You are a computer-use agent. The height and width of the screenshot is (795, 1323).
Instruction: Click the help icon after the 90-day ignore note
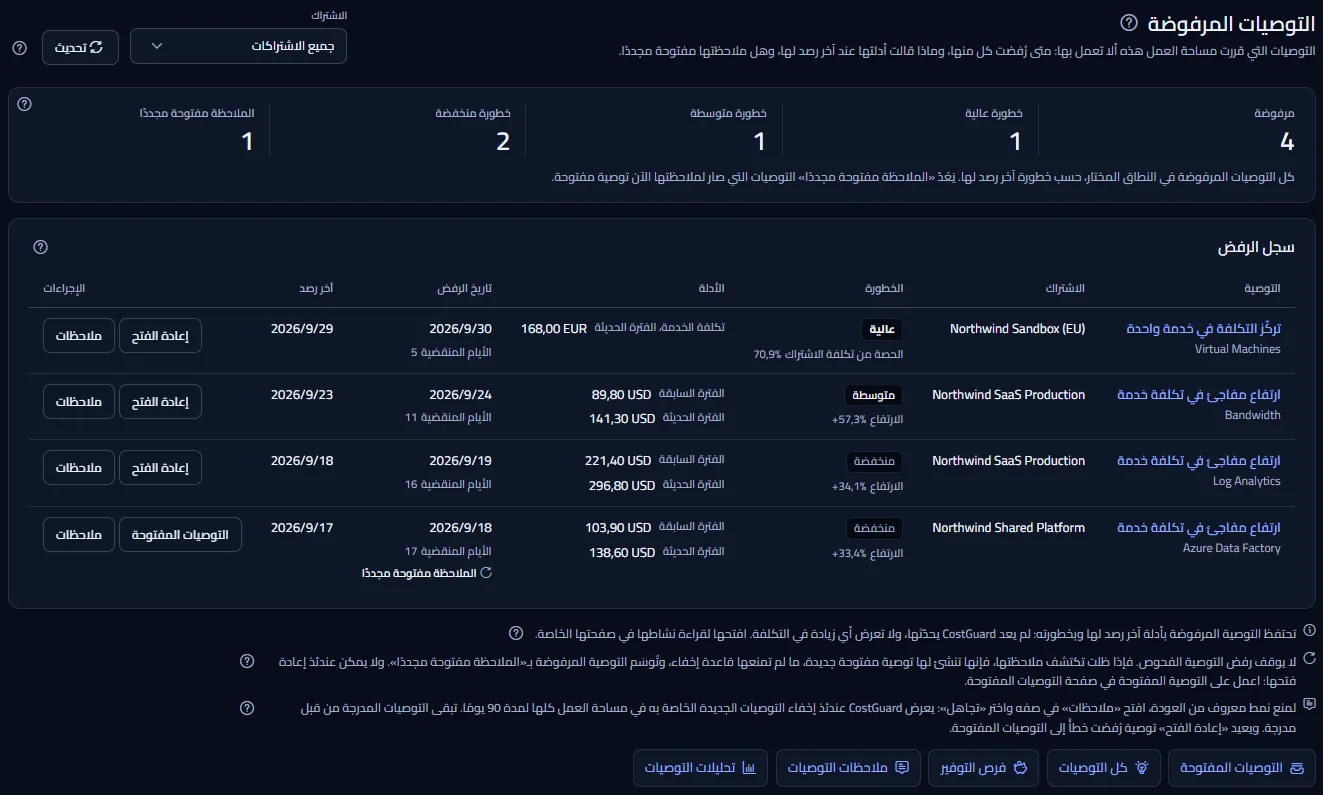(247, 708)
